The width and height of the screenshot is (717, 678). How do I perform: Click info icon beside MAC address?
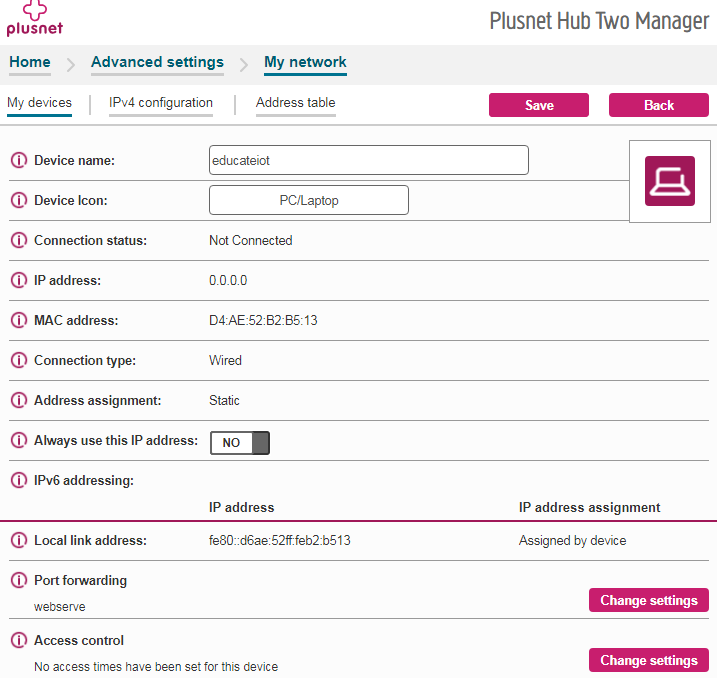[x=18, y=321]
